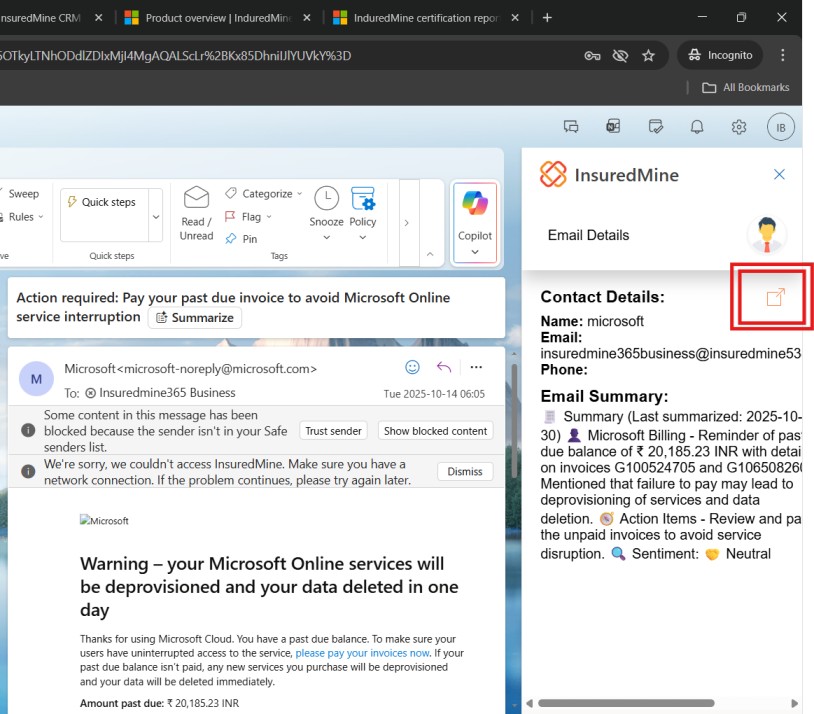
Task: Click Show blocked content button
Action: 436,431
